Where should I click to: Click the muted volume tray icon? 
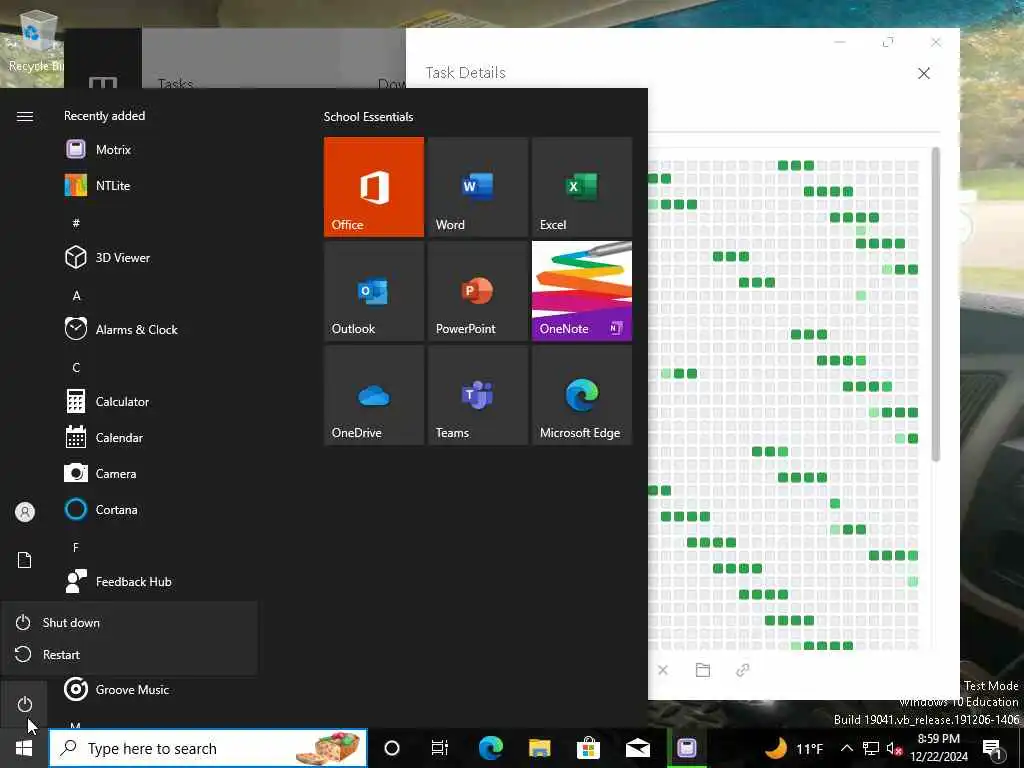click(893, 748)
